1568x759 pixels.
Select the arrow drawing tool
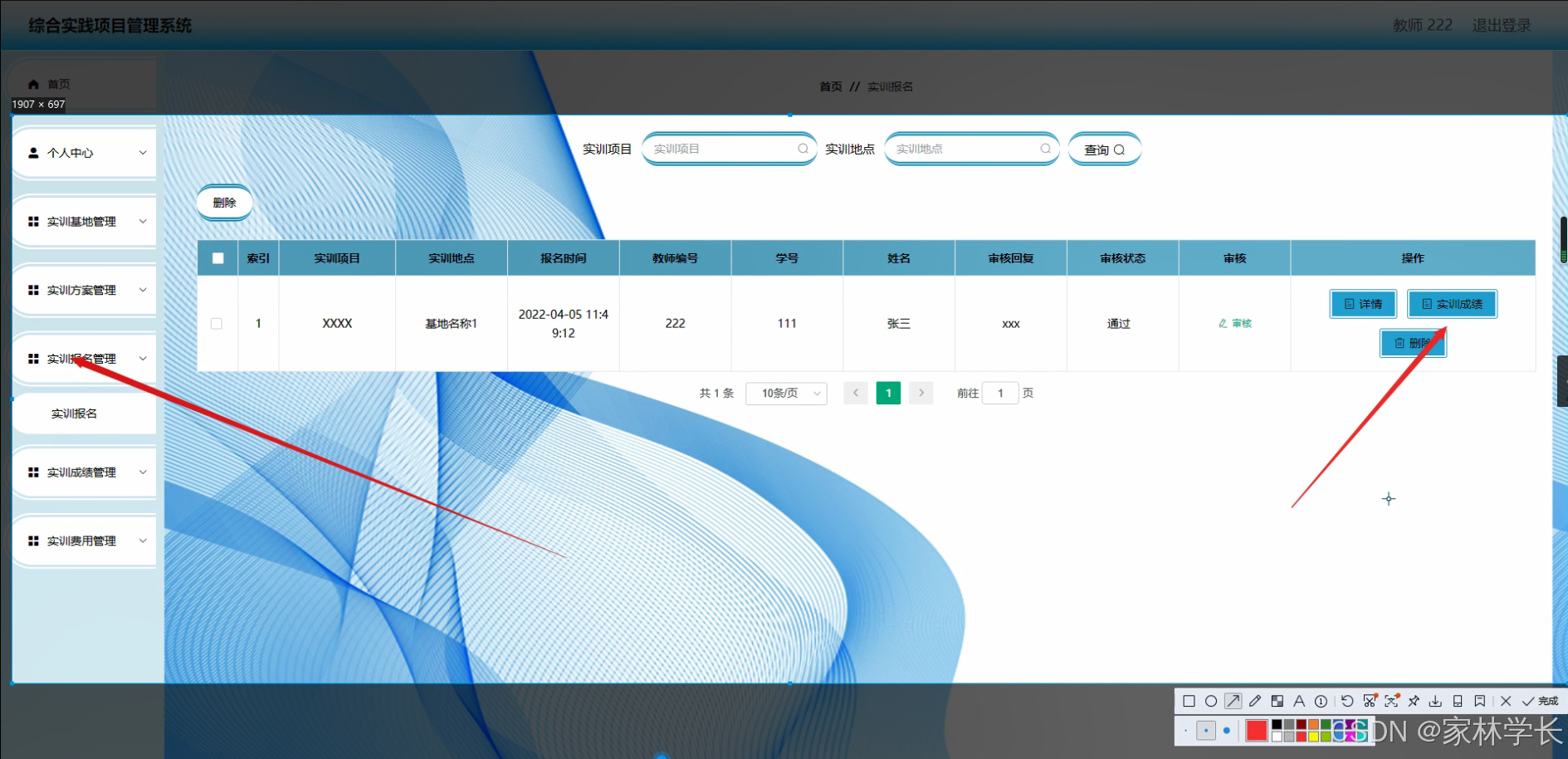pos(1233,701)
